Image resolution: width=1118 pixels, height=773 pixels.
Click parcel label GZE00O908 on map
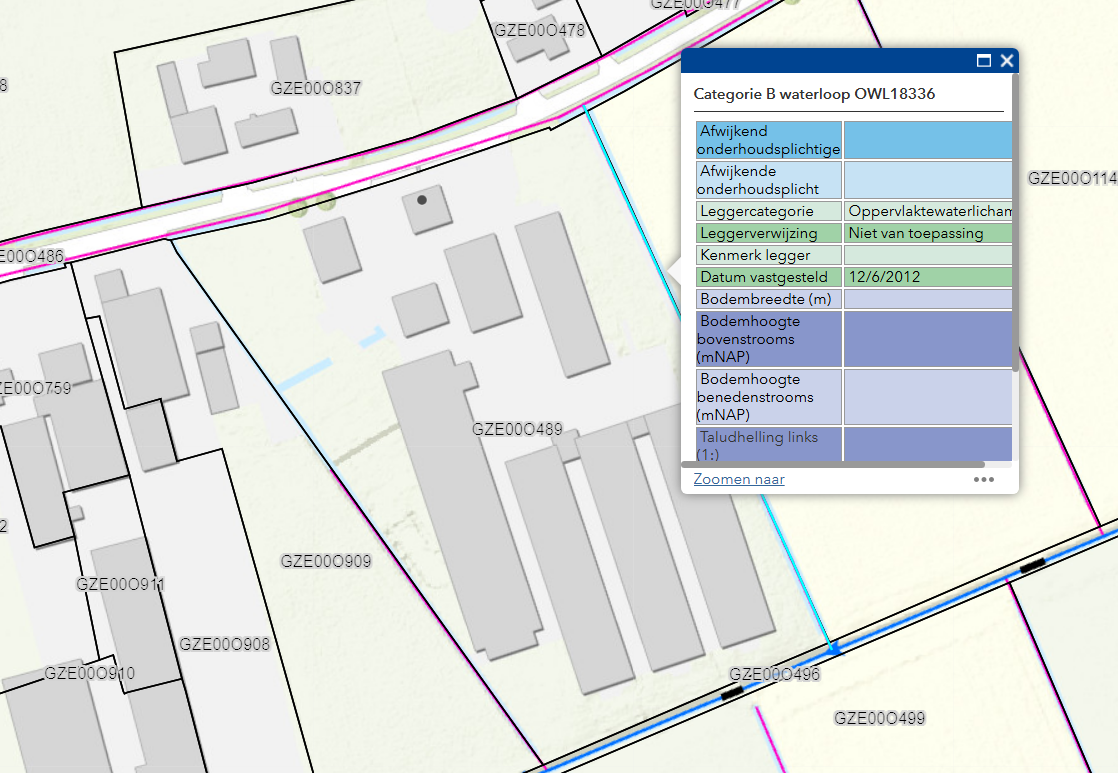coord(225,645)
